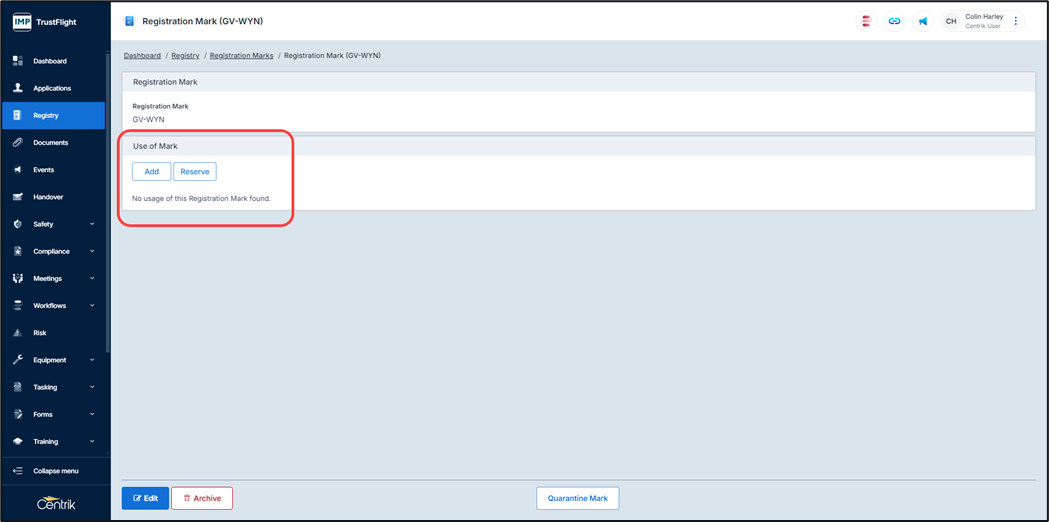This screenshot has height=522, width=1049.
Task: Click the Workflows sidebar icon
Action: [x=19, y=306]
